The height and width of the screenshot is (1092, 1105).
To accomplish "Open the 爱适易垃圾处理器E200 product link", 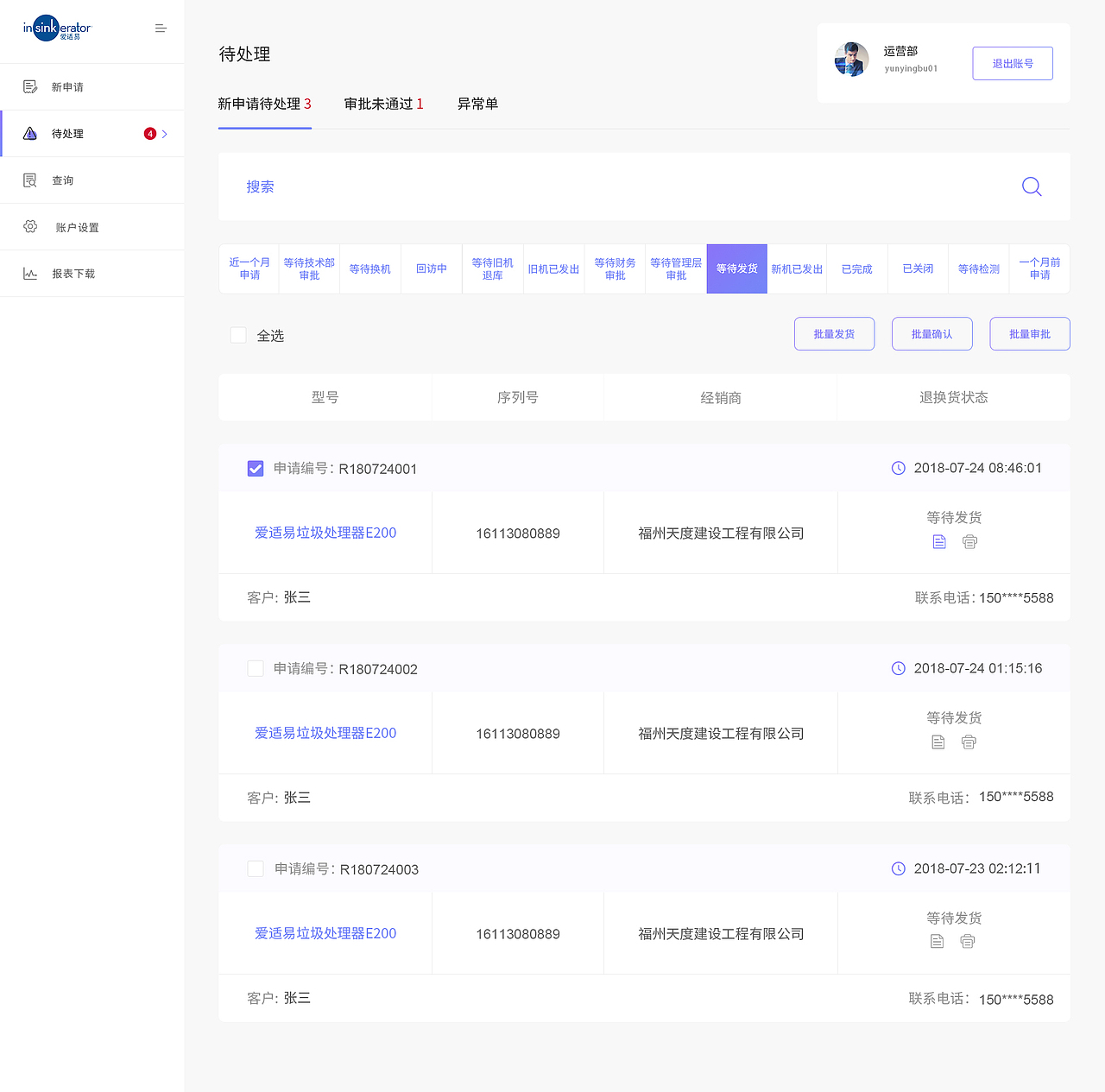I will coord(325,533).
